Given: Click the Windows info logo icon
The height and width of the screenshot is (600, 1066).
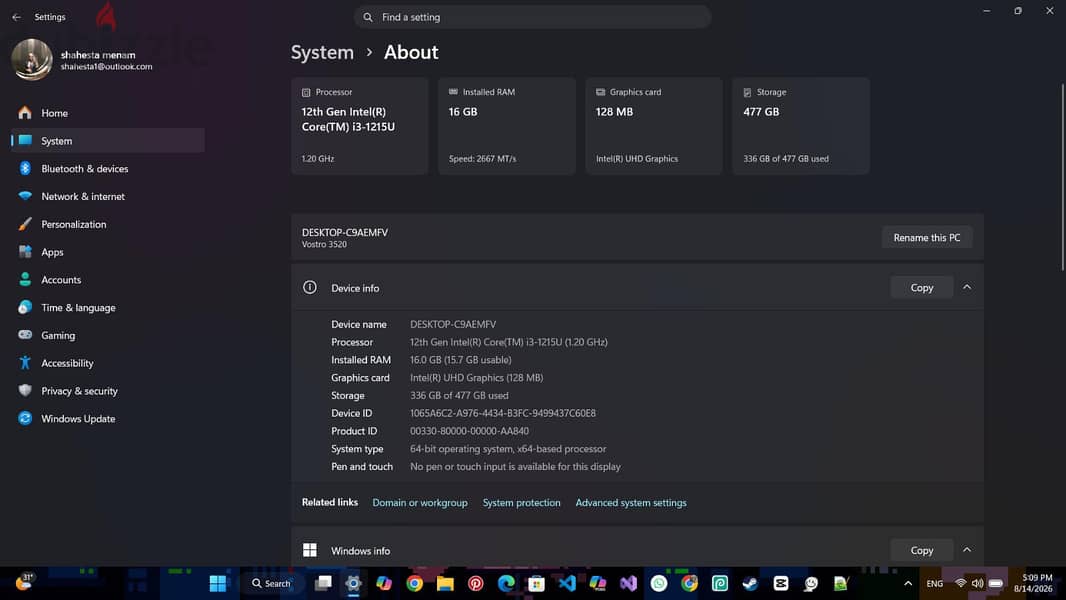Looking at the screenshot, I should point(309,550).
